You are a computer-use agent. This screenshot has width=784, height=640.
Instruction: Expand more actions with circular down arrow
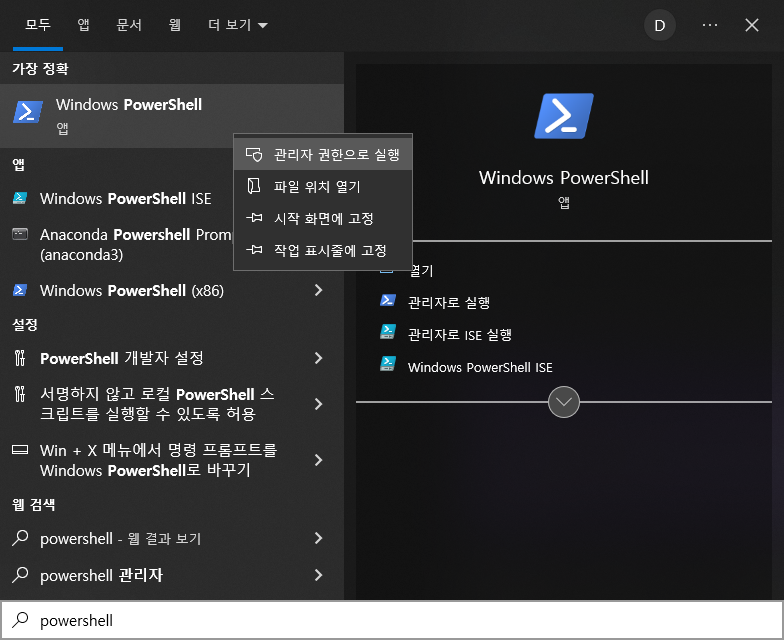pyautogui.click(x=564, y=402)
